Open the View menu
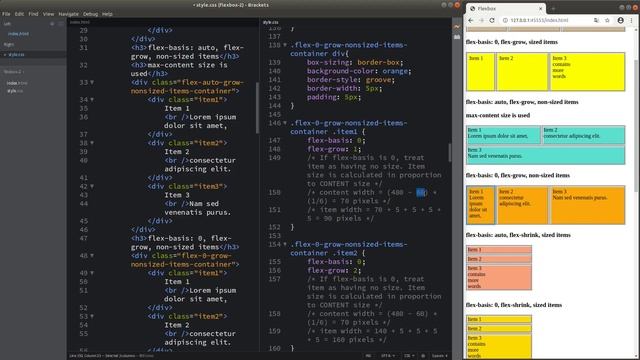 click(x=48, y=14)
